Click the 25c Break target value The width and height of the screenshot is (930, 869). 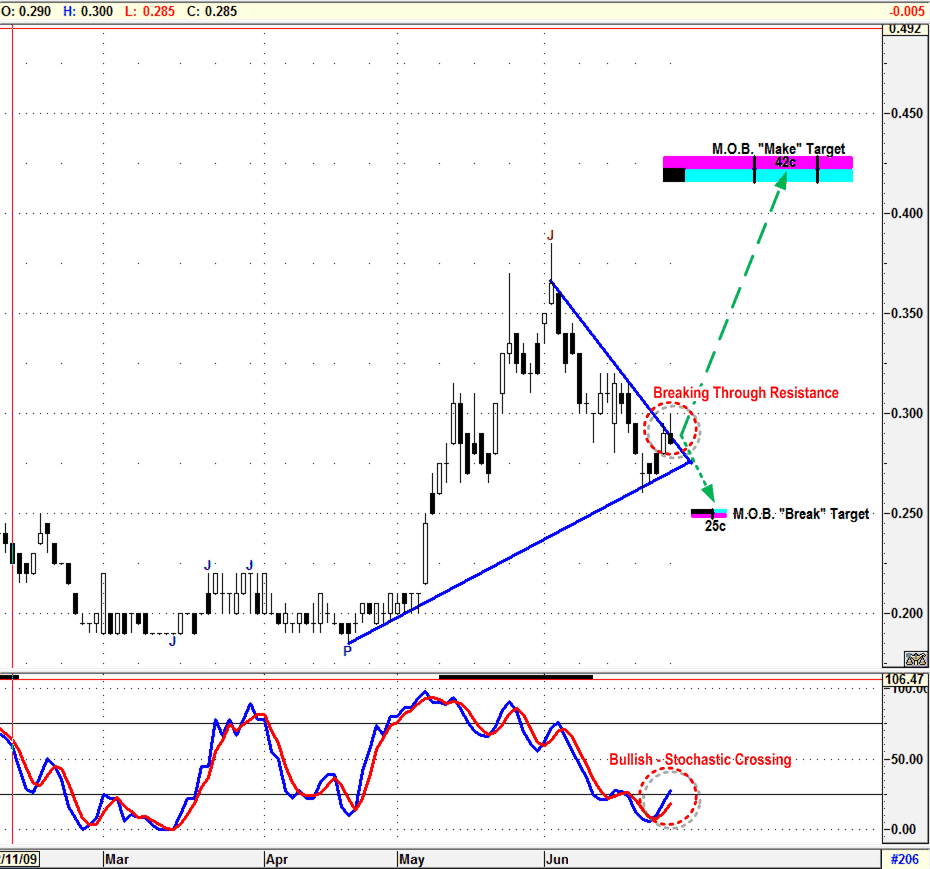pos(715,526)
